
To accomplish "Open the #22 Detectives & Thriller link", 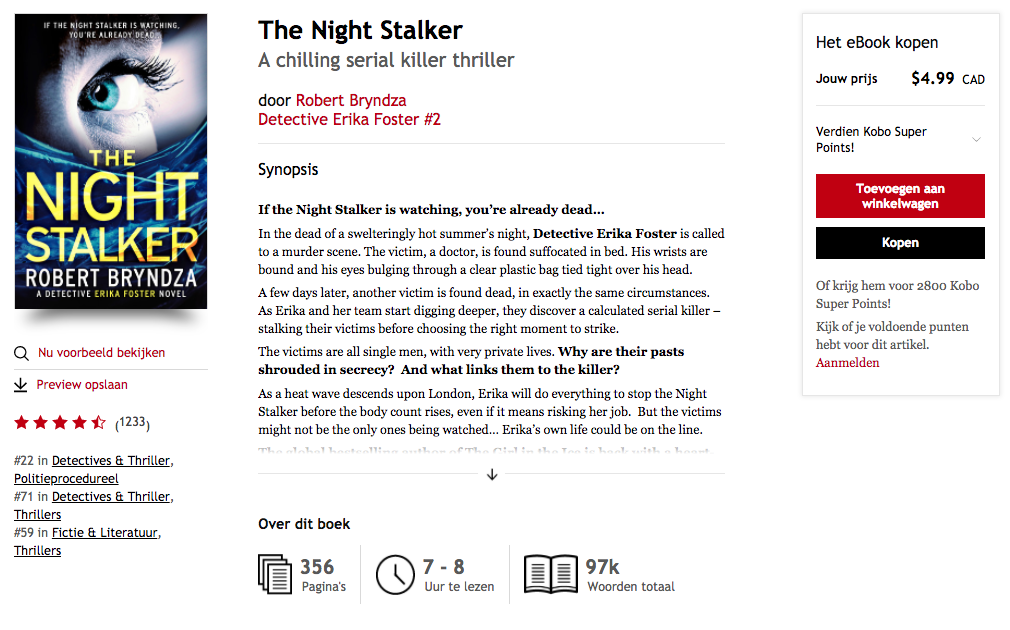I will 110,461.
